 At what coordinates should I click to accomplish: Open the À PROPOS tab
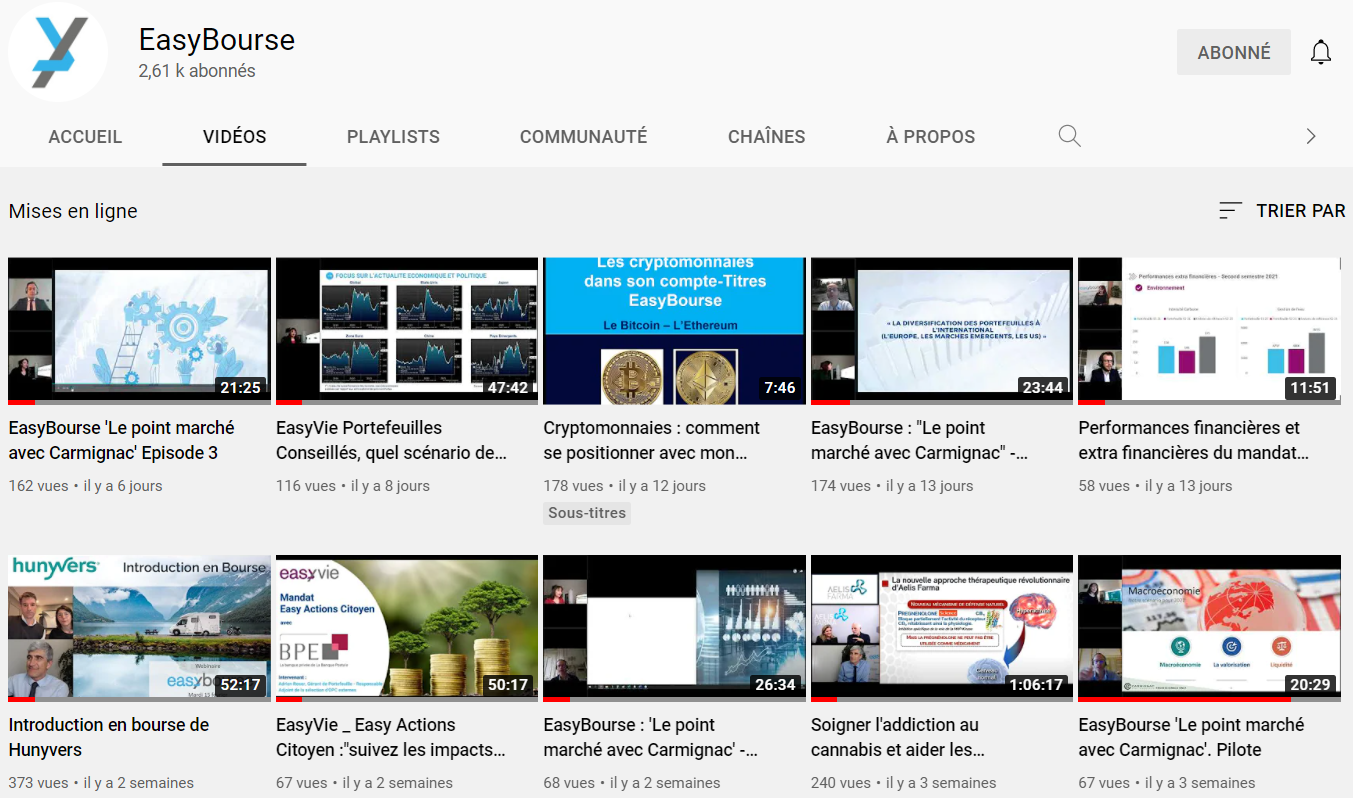pos(930,137)
